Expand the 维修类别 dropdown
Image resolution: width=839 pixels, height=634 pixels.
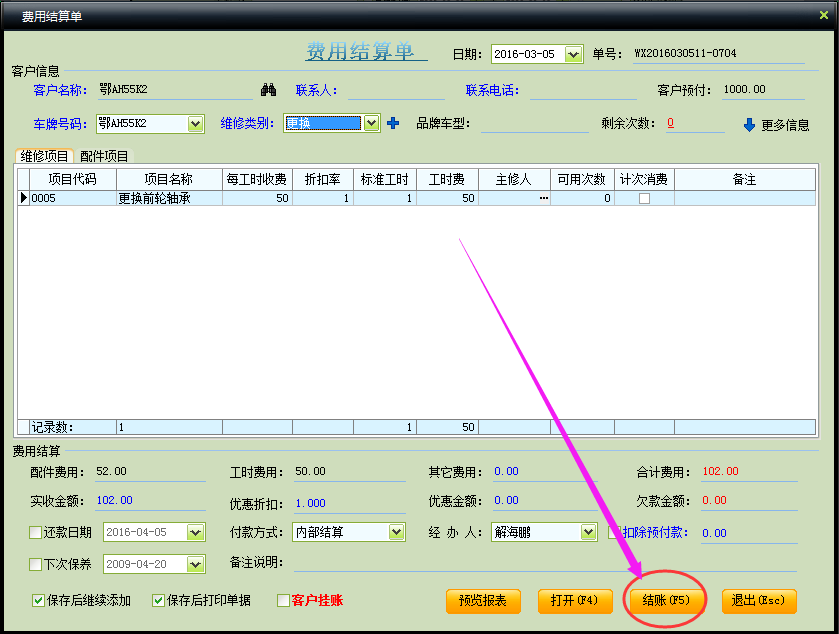(371, 124)
